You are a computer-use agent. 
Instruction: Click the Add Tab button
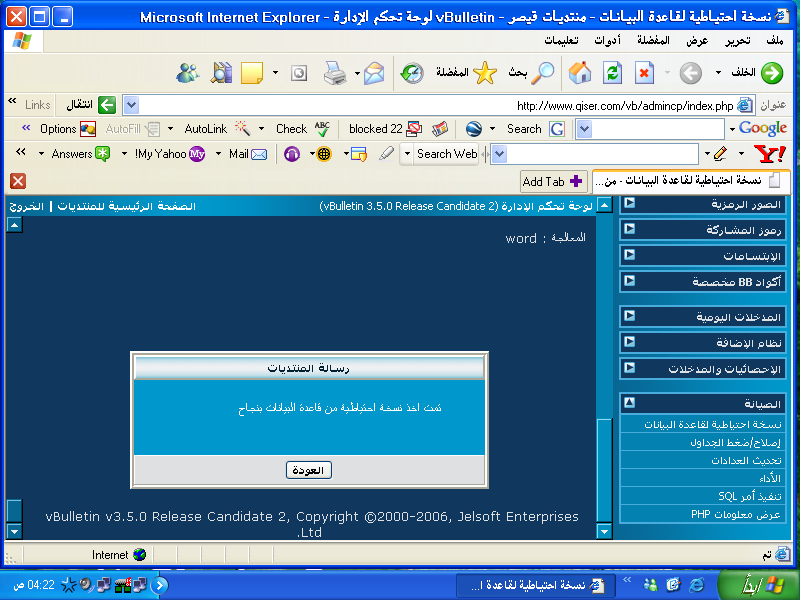(x=553, y=181)
